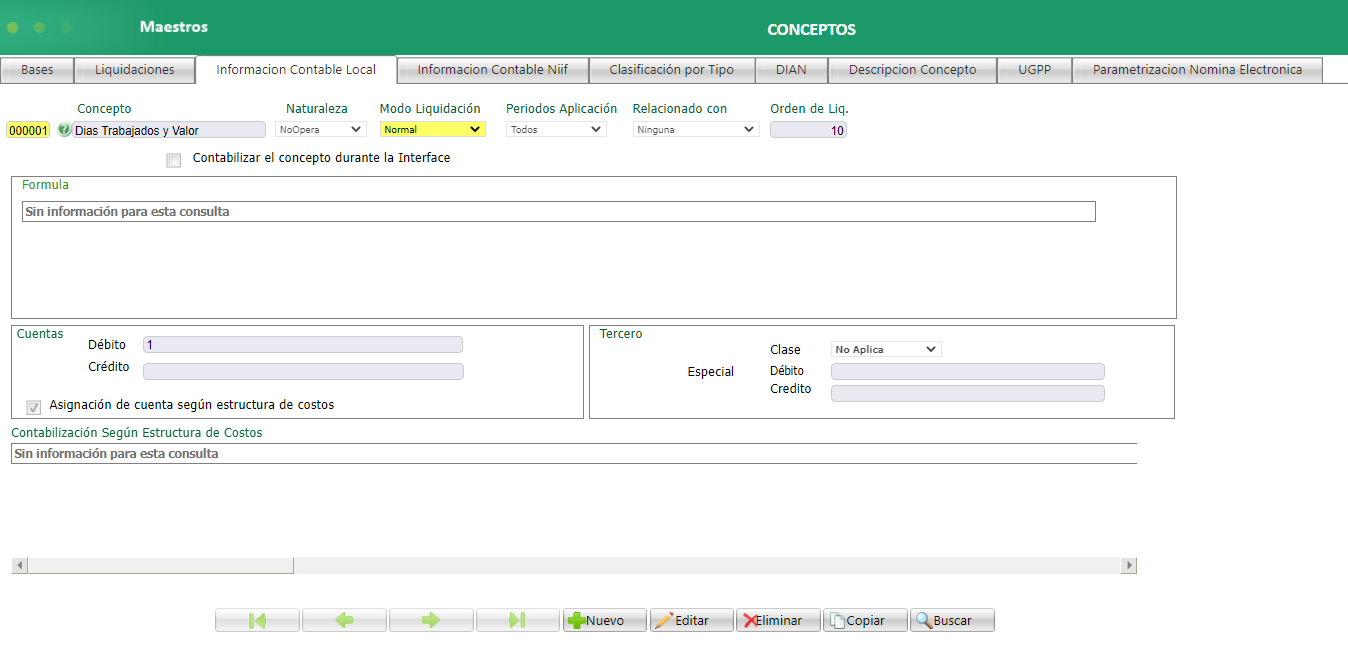Click the Tercero Especial Credito field
Image resolution: width=1348 pixels, height=657 pixels.
tap(968, 393)
